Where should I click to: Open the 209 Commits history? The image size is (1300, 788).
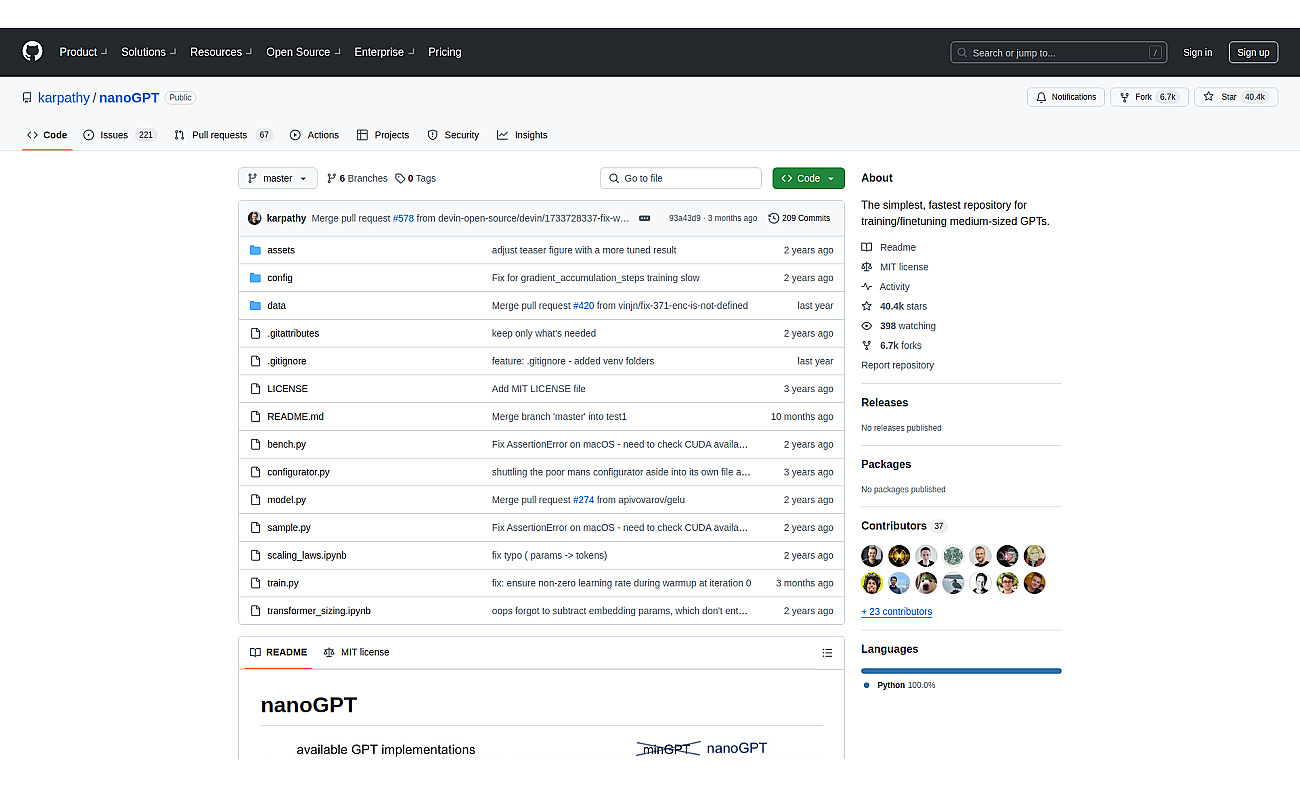[799, 218]
